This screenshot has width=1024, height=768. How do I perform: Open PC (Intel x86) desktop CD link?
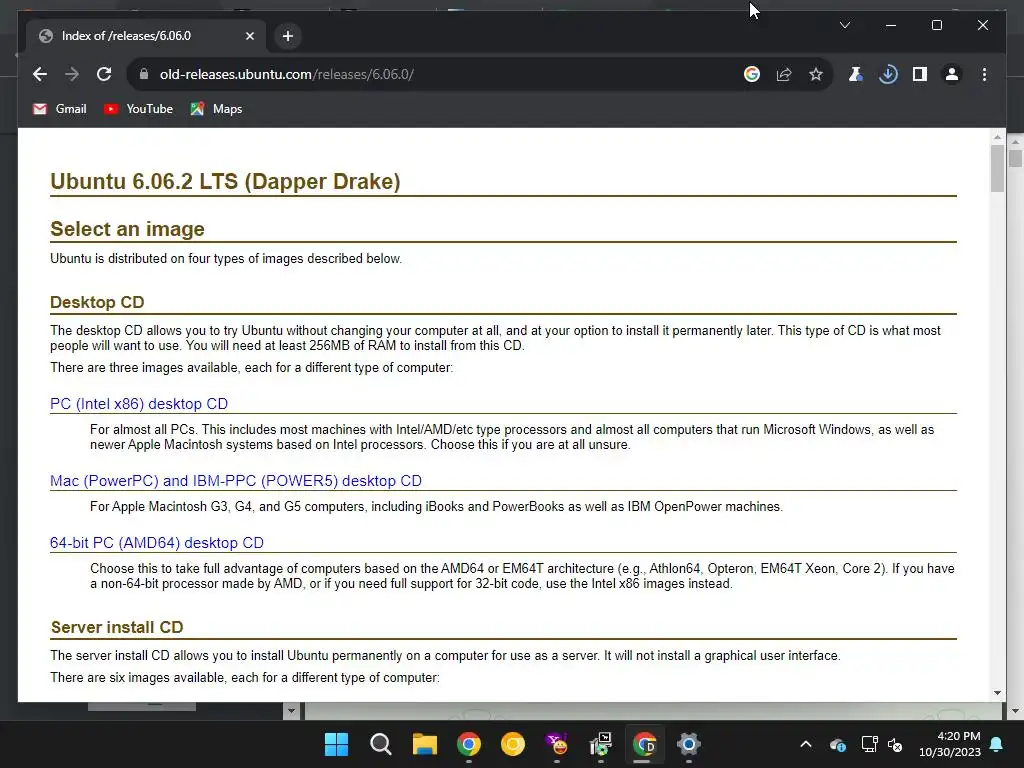click(139, 404)
